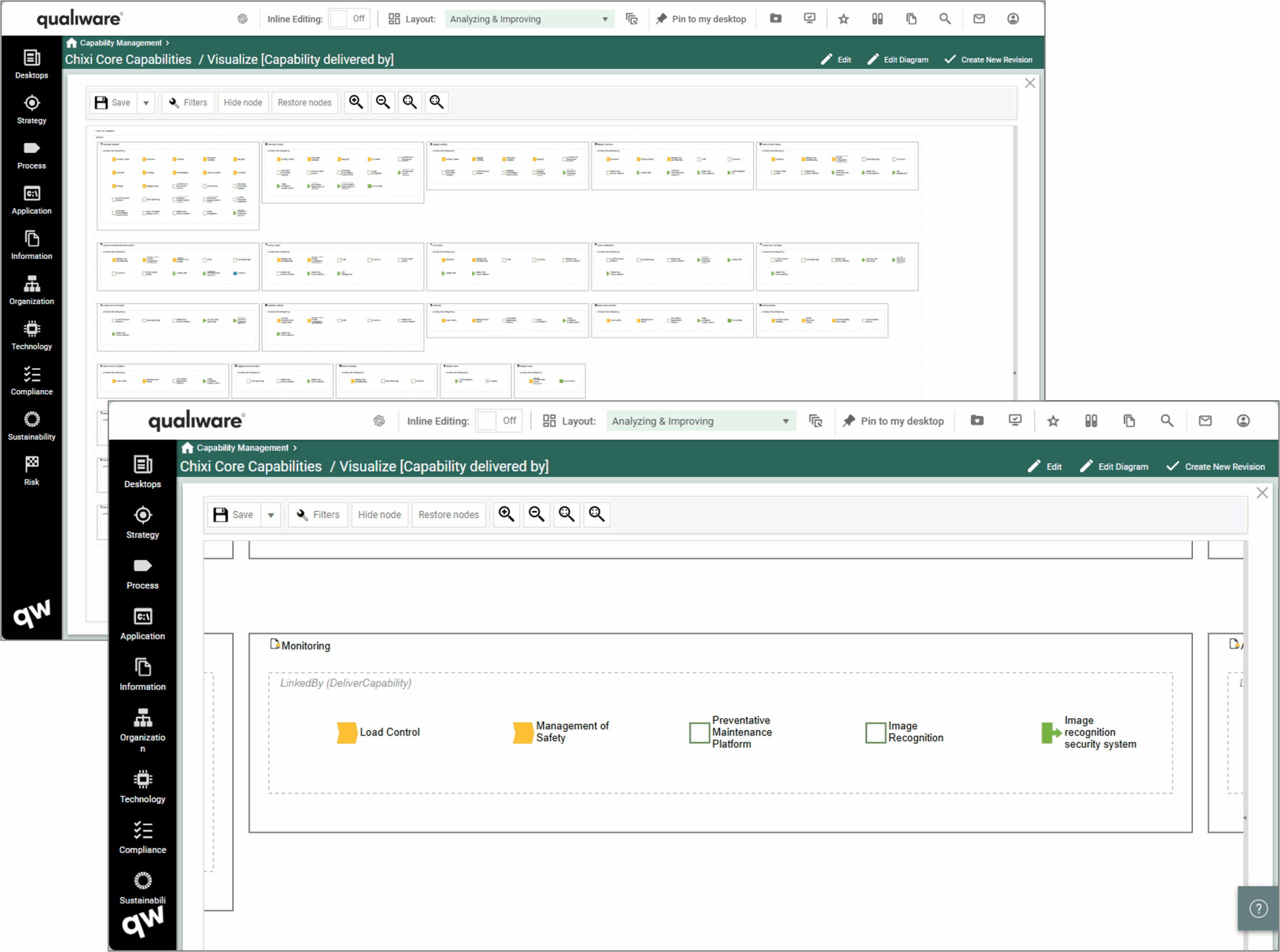Expand Save dropdown arrow in back window

(146, 102)
